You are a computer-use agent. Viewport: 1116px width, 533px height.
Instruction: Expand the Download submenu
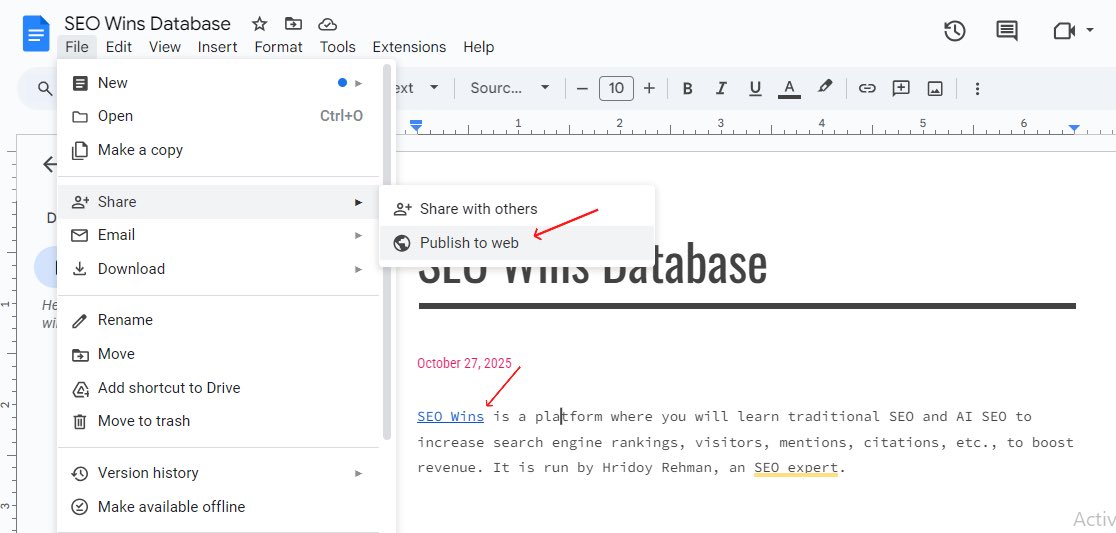click(218, 269)
